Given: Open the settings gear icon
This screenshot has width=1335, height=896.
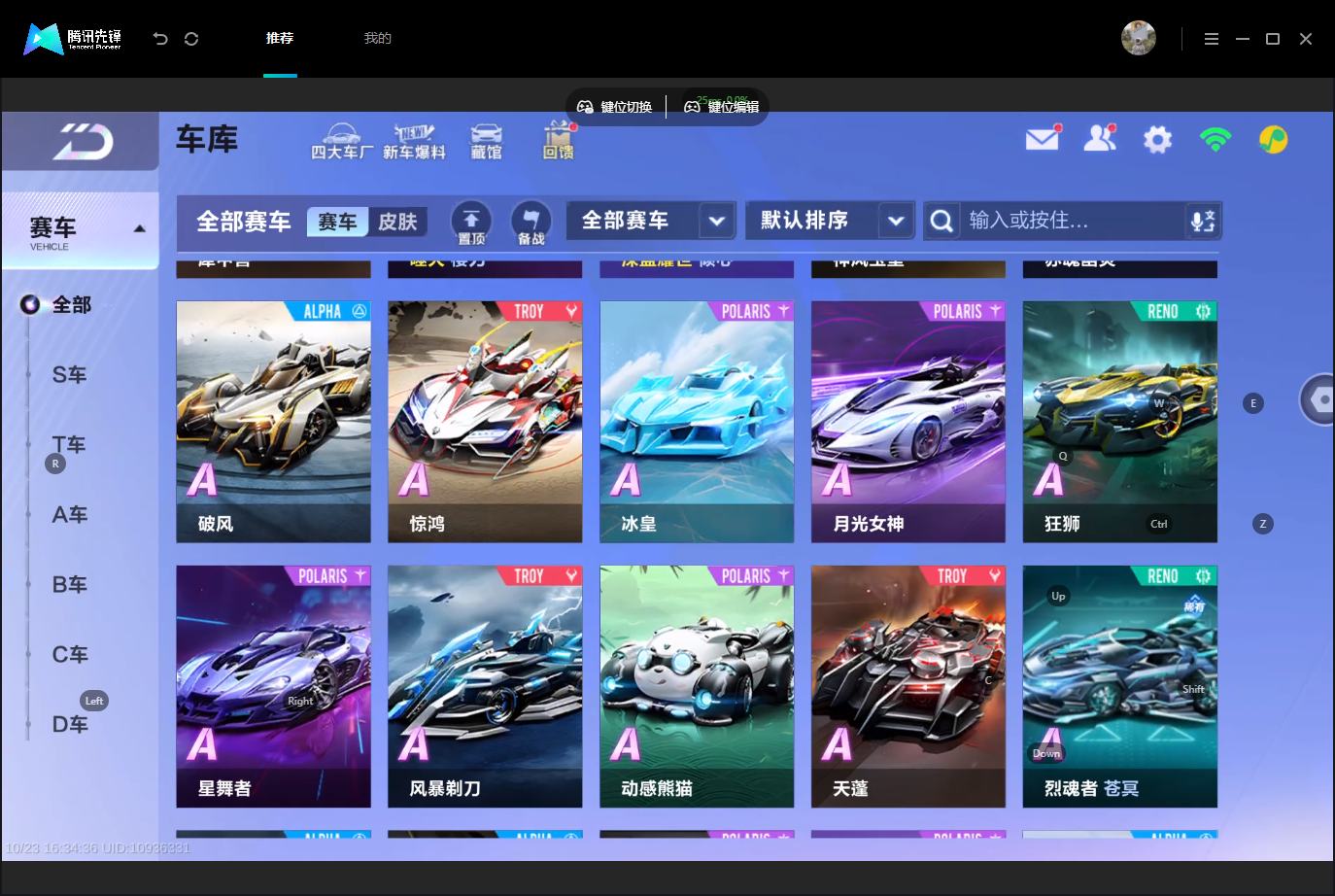Looking at the screenshot, I should (1157, 140).
